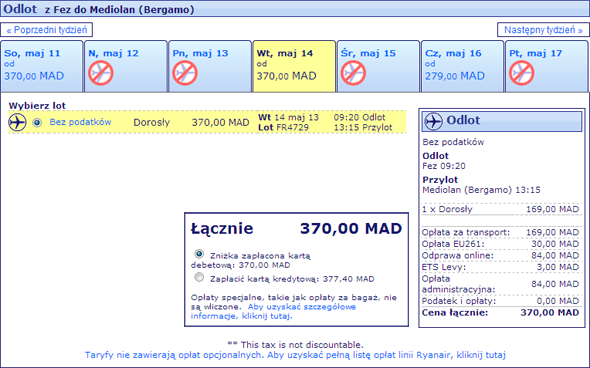The width and height of the screenshot is (590, 368).
Task: Click the flight FR4729 details row
Action: (x=207, y=122)
